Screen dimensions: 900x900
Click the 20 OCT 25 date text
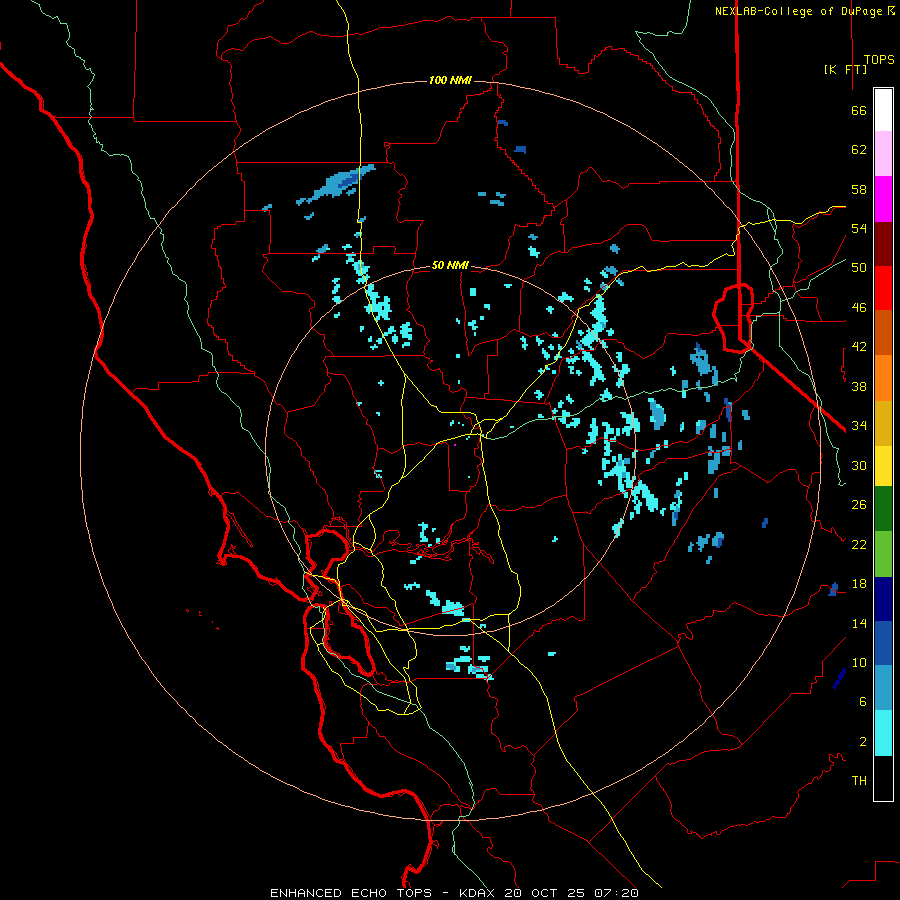[x=545, y=893]
